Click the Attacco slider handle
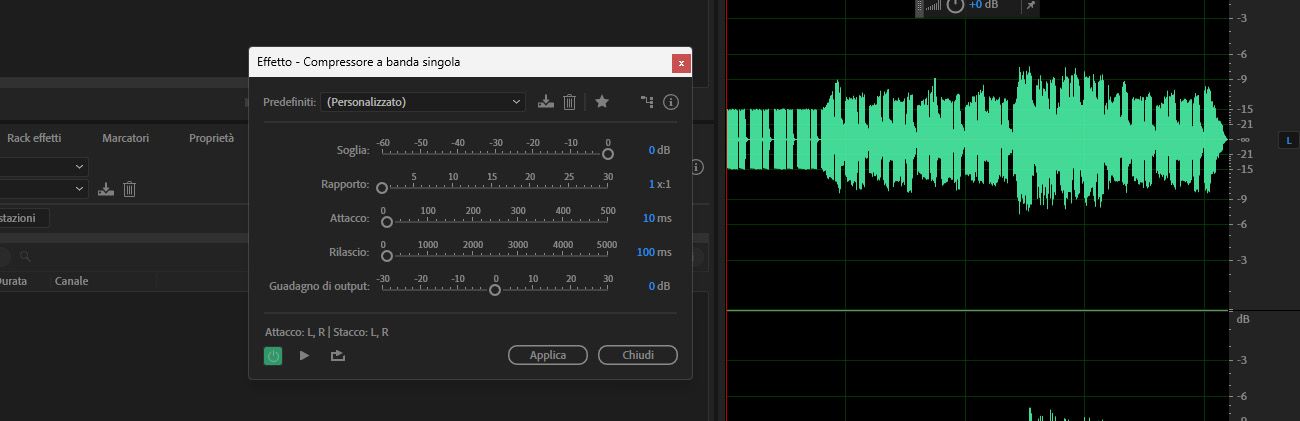This screenshot has width=1300, height=421. [387, 222]
